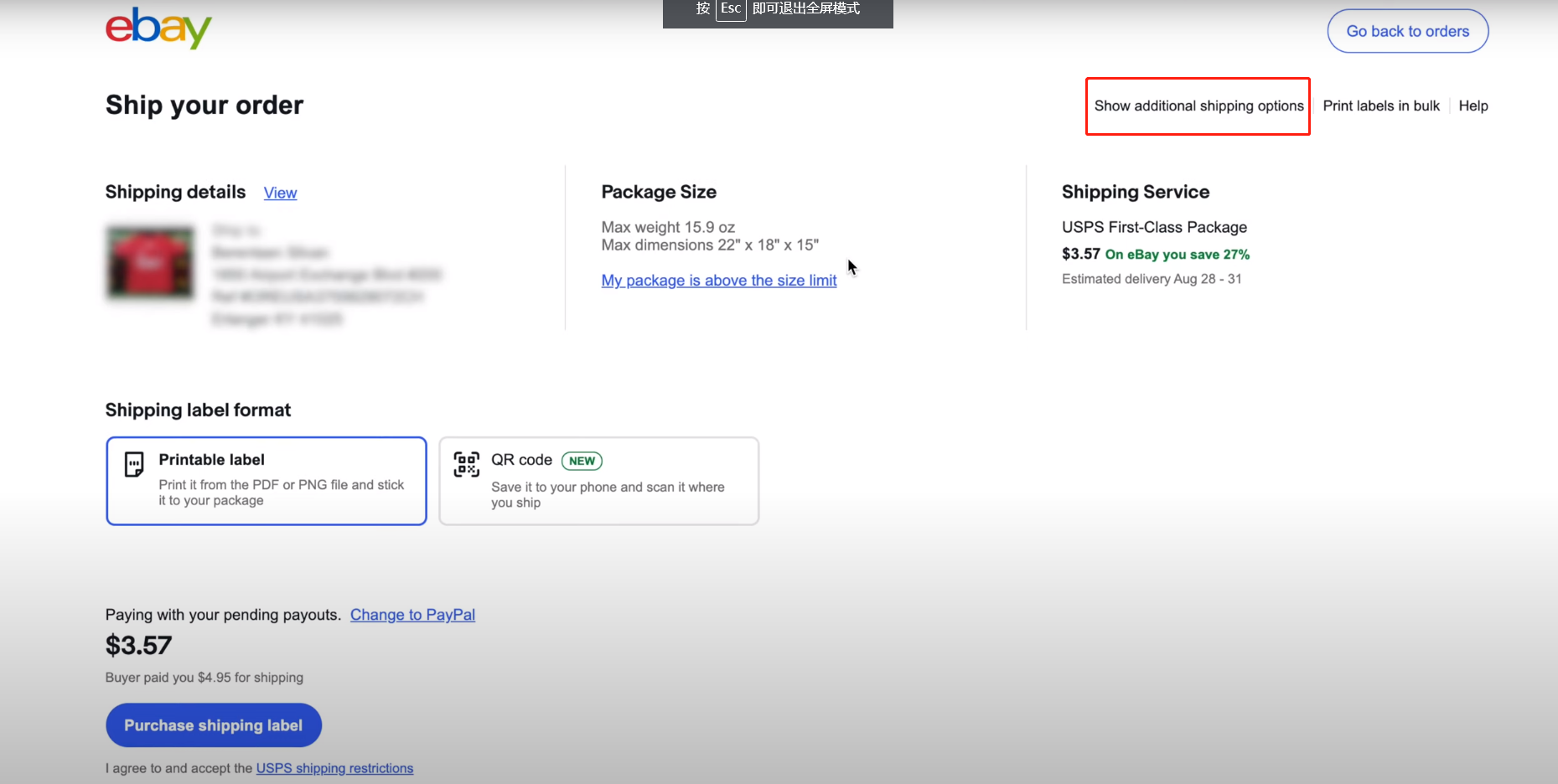Click the Shipping label format heading
Screen dimensions: 1558x784
pos(198,410)
